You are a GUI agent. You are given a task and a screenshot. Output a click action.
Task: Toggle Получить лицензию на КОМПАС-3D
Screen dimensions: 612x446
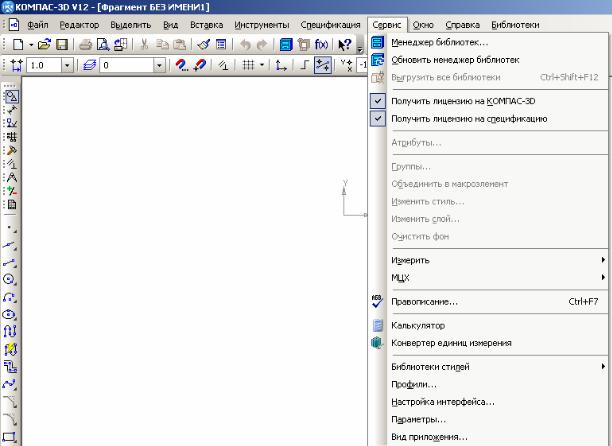click(488, 101)
